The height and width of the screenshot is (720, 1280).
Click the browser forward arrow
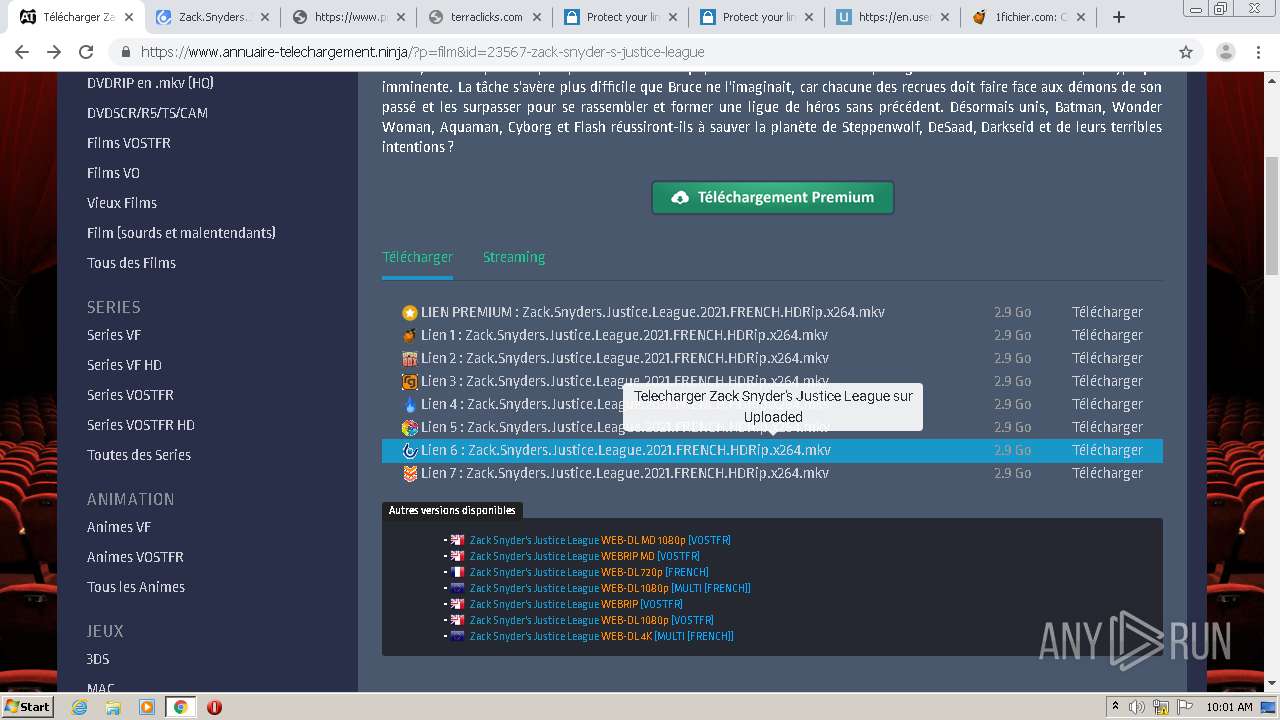click(x=54, y=52)
